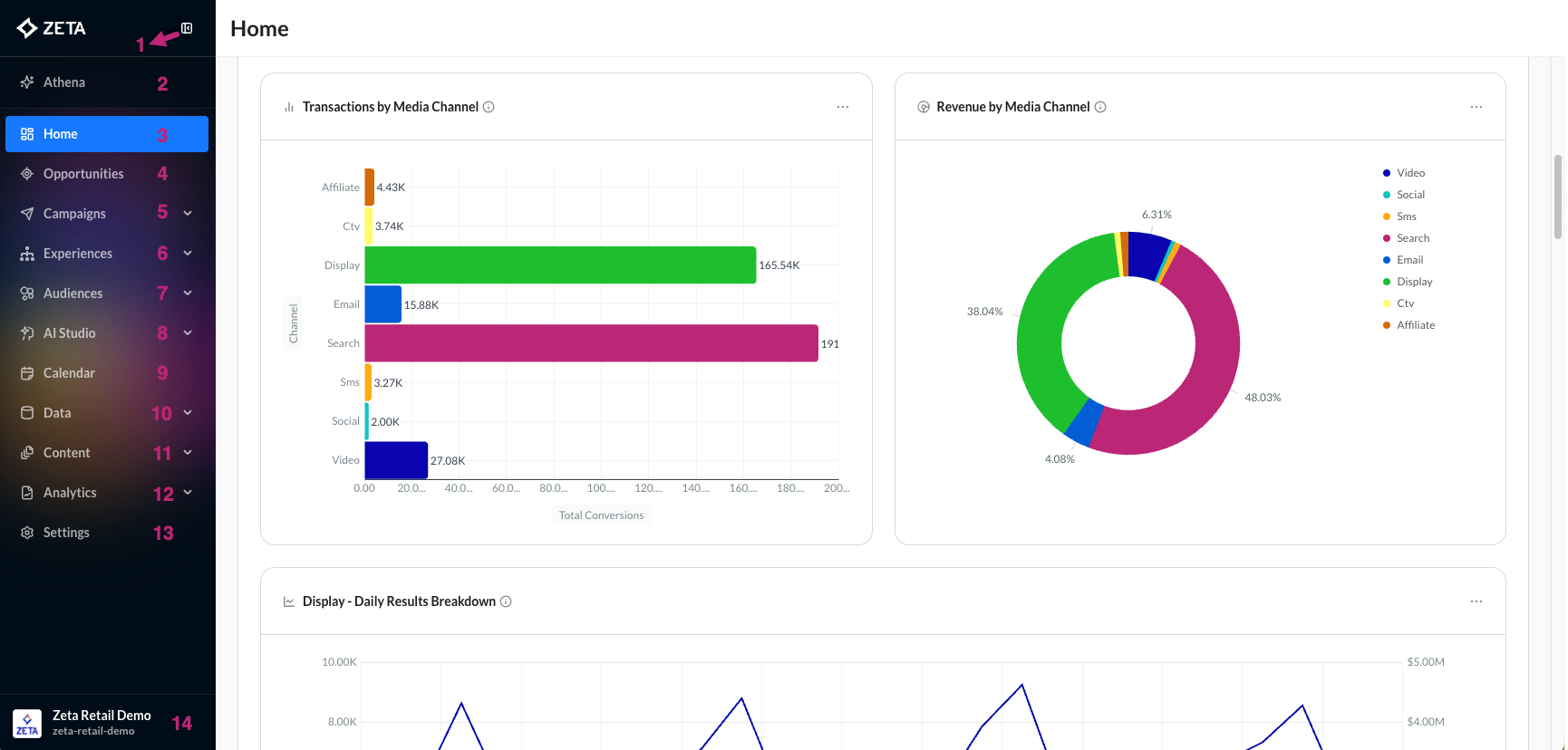
Task: Click the Zeta logo in the sidebar
Action: coord(52,28)
